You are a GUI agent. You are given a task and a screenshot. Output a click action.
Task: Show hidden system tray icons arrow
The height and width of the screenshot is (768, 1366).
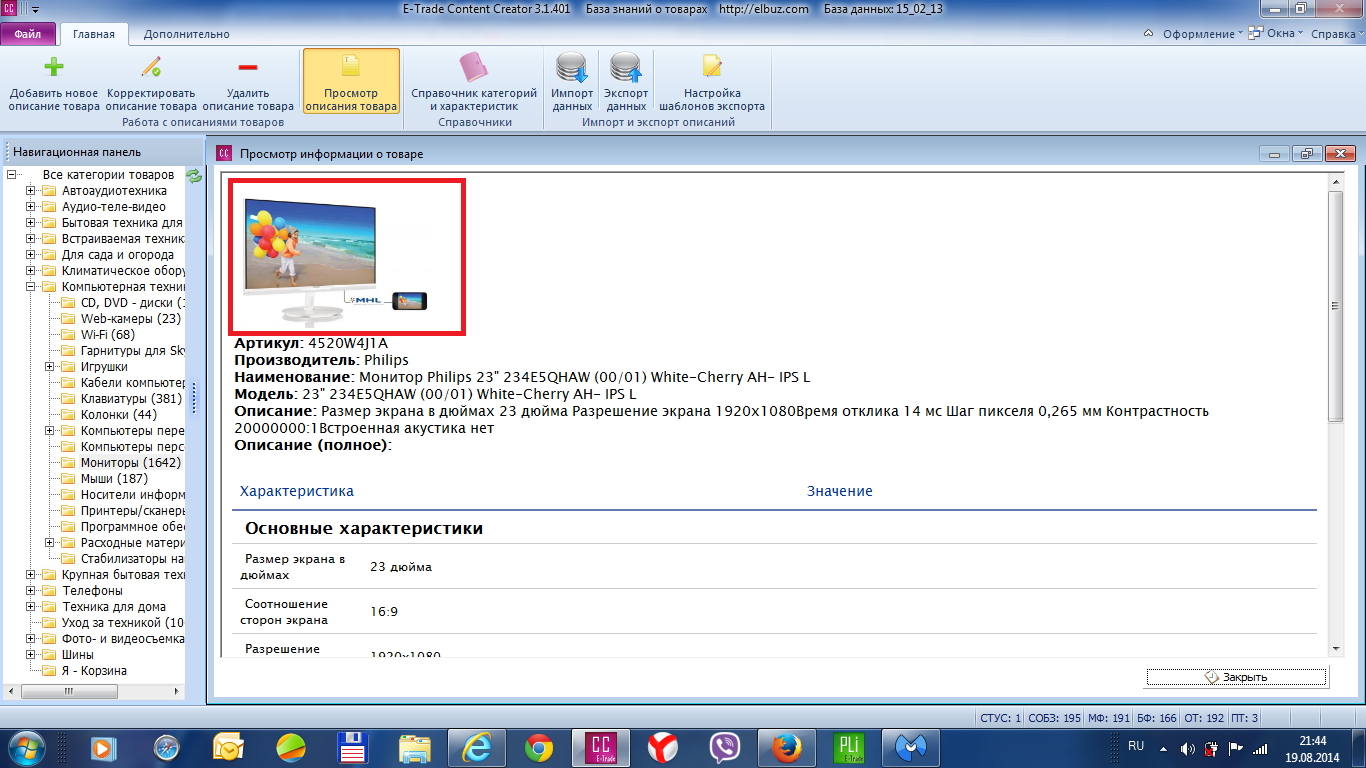tap(1165, 748)
